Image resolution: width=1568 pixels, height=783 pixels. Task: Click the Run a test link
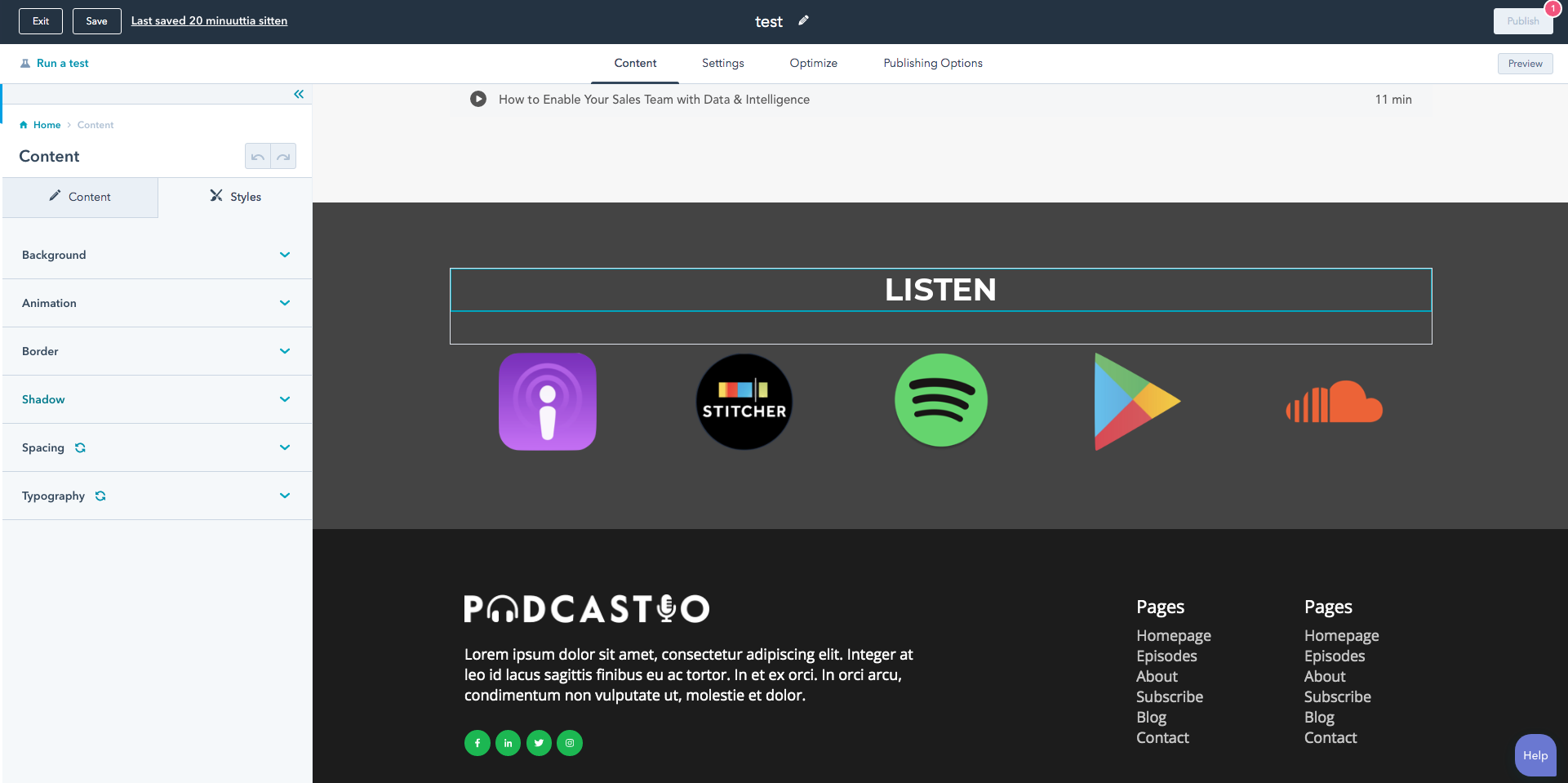(x=63, y=63)
